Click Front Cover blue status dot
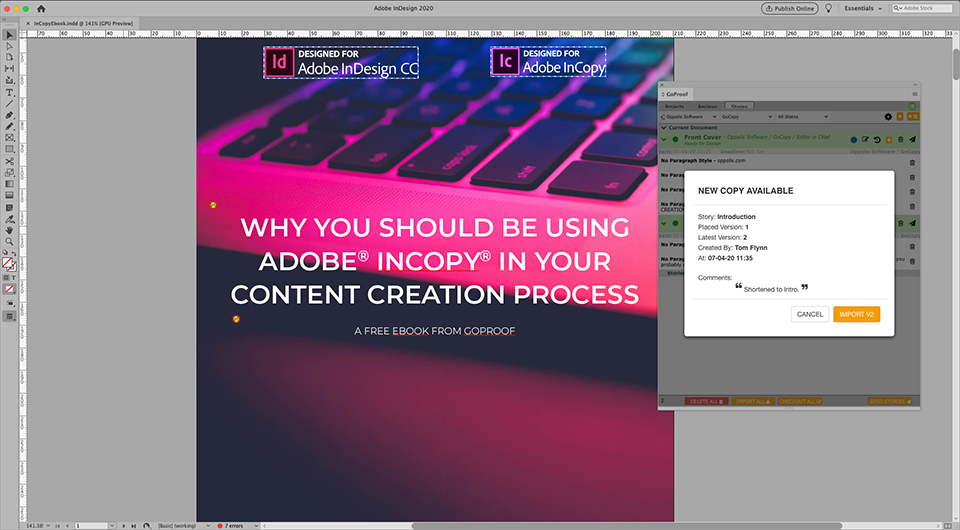The height and width of the screenshot is (530, 960). tap(853, 140)
